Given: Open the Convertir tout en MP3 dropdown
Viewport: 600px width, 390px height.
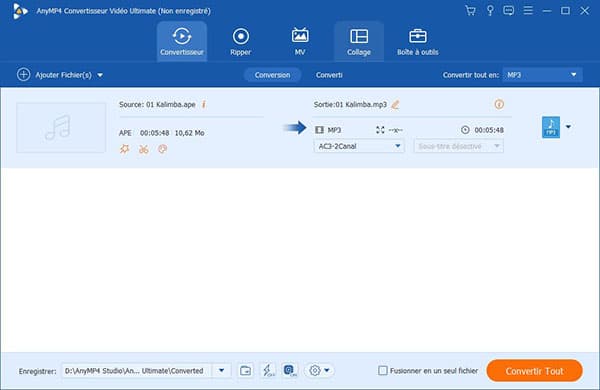Looking at the screenshot, I should pyautogui.click(x=543, y=75).
